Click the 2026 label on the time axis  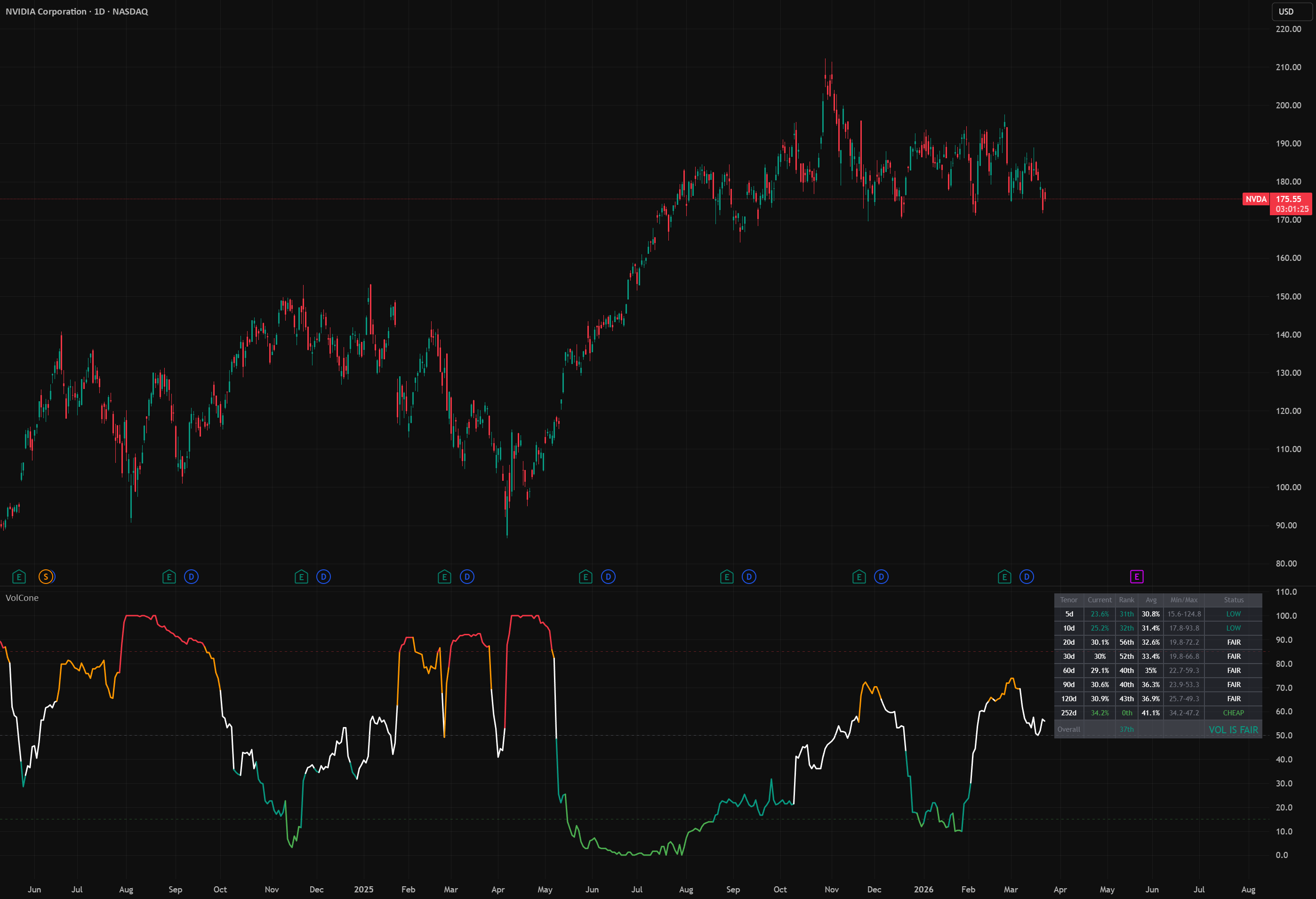click(x=923, y=890)
